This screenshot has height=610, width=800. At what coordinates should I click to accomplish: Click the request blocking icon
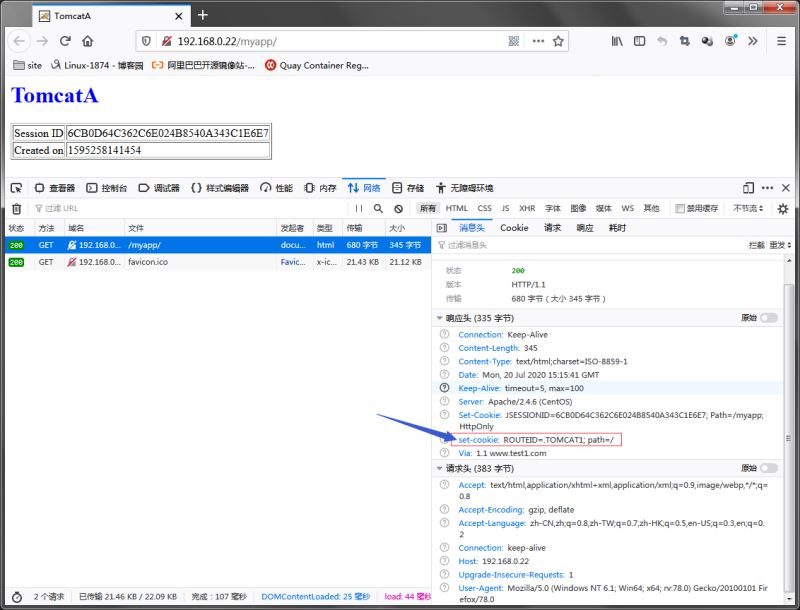[x=398, y=209]
